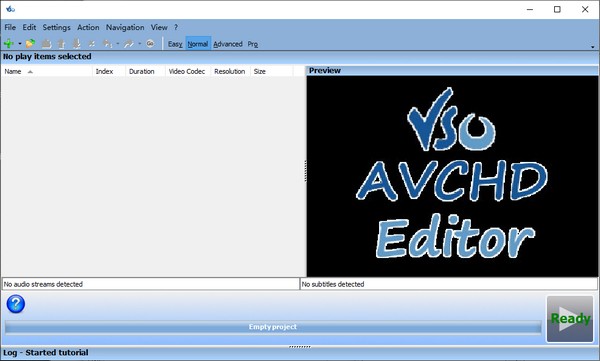This screenshot has width=600, height=361.
Task: Click the Ready start button
Action: tap(570, 319)
